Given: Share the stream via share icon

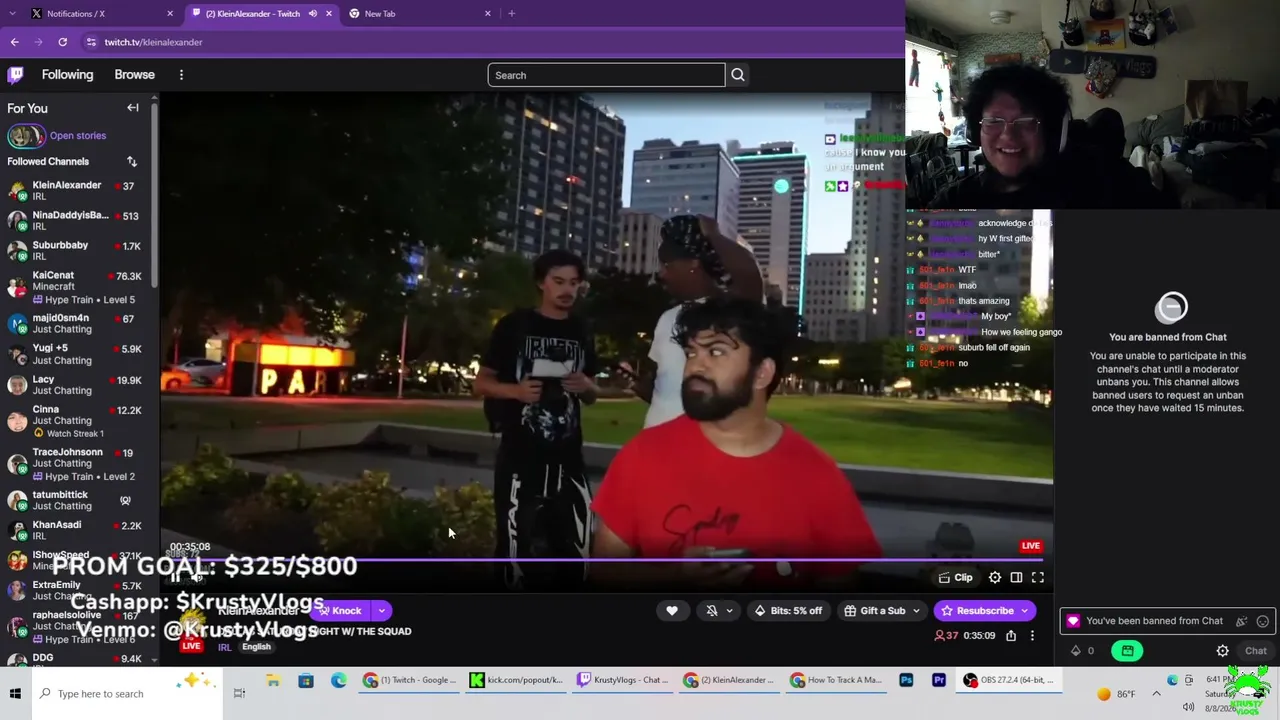Looking at the screenshot, I should (x=1011, y=636).
